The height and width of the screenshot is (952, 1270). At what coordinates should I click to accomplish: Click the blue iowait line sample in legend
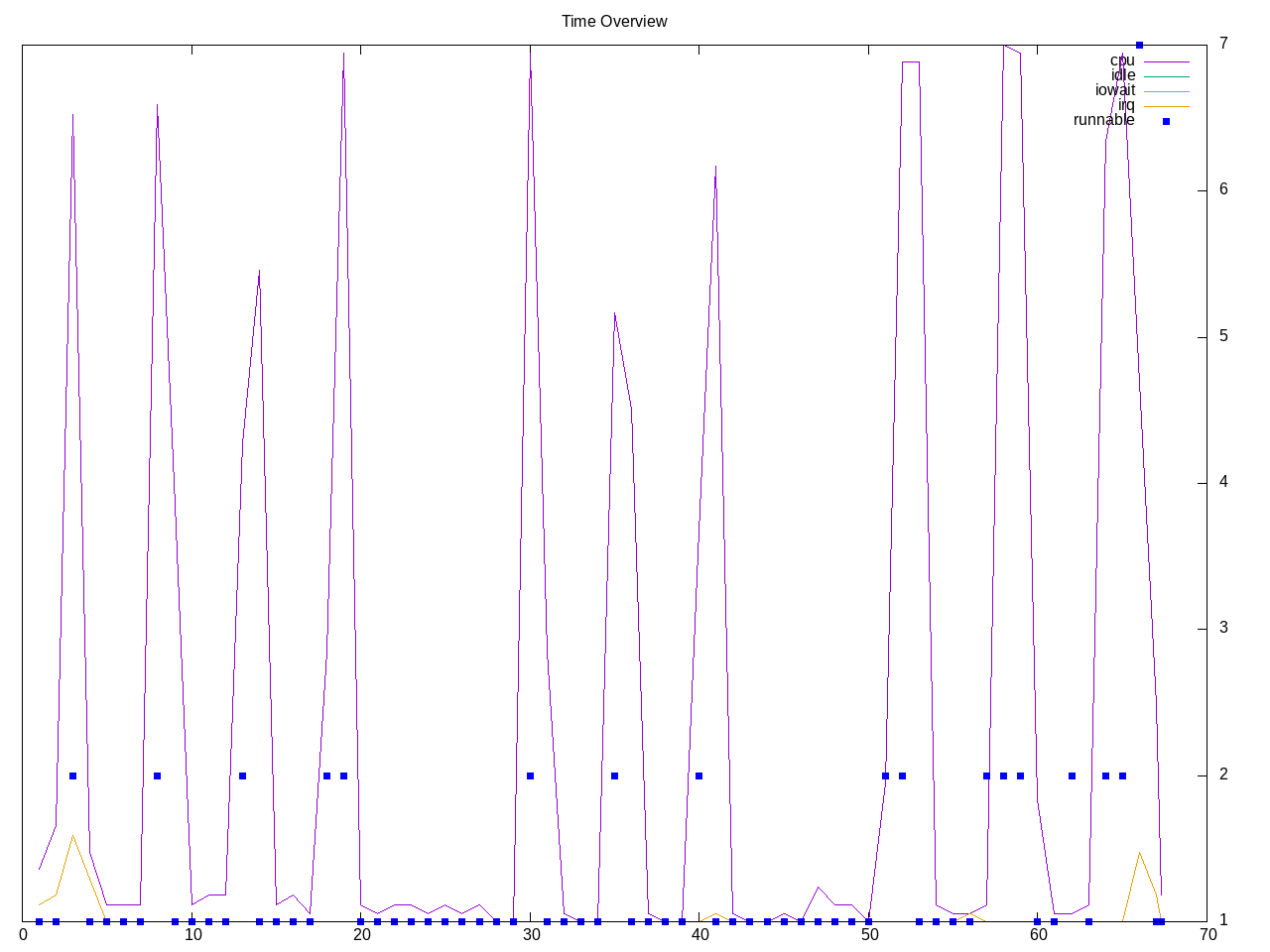point(1166,91)
